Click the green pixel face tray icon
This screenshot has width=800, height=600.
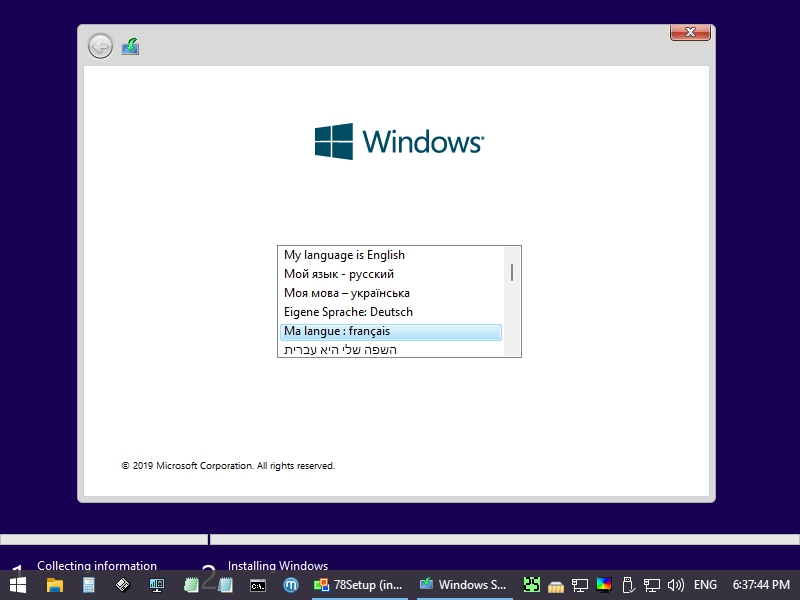coord(532,584)
